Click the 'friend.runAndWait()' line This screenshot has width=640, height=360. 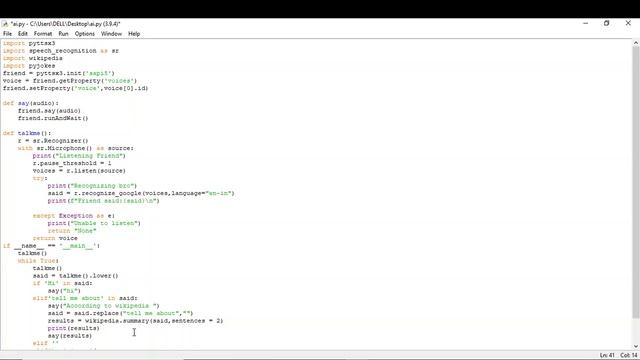(53, 118)
